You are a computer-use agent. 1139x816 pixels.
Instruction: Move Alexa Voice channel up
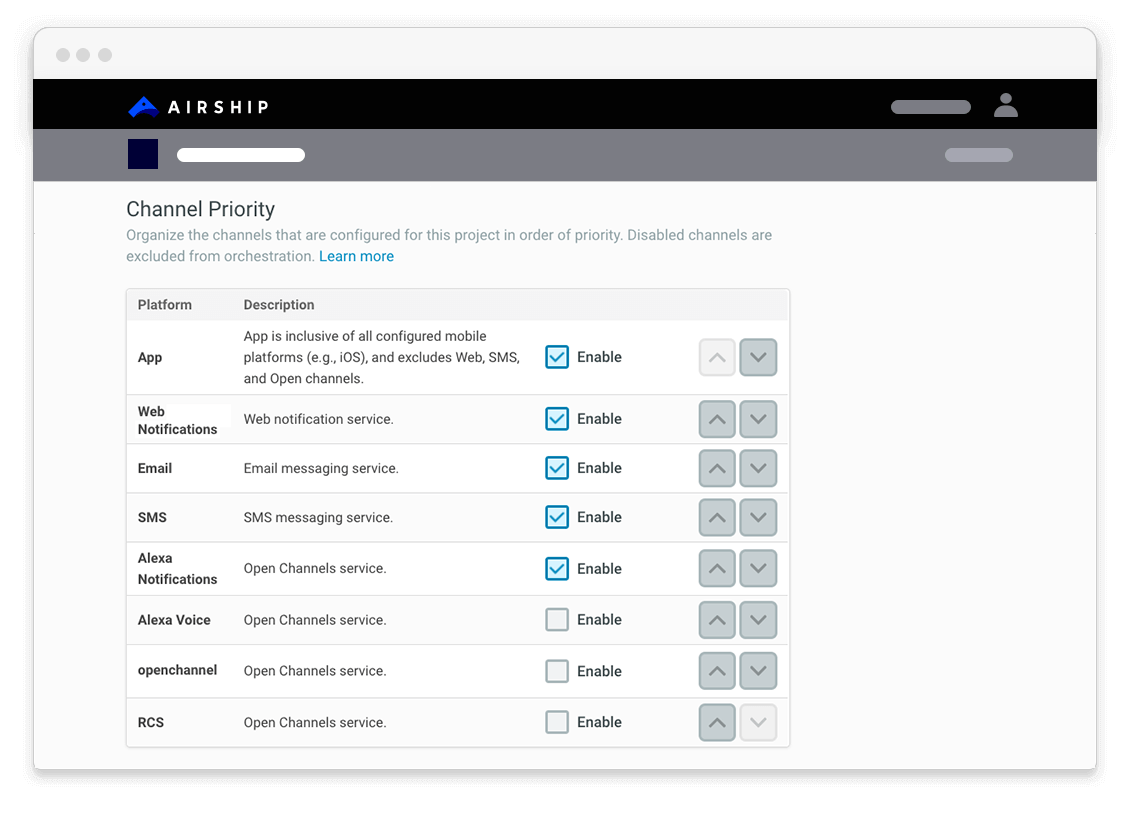tap(717, 620)
